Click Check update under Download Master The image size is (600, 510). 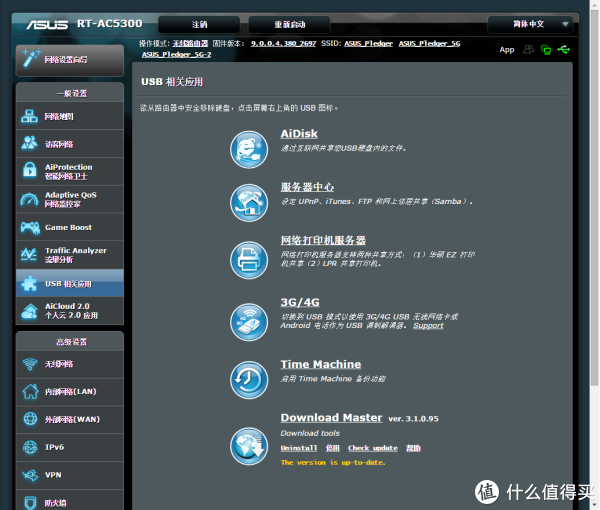click(x=373, y=448)
